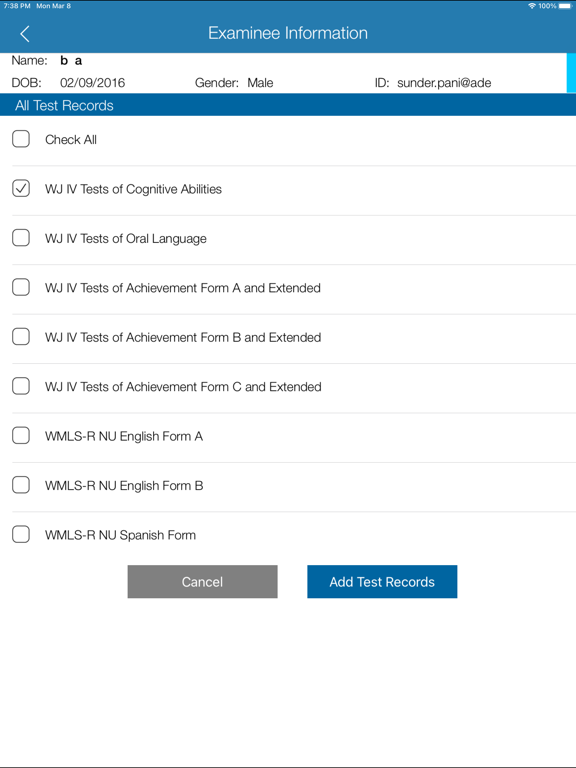The image size is (576, 768).
Task: Check WMLS-R NU Spanish Form box
Action: coord(21,534)
